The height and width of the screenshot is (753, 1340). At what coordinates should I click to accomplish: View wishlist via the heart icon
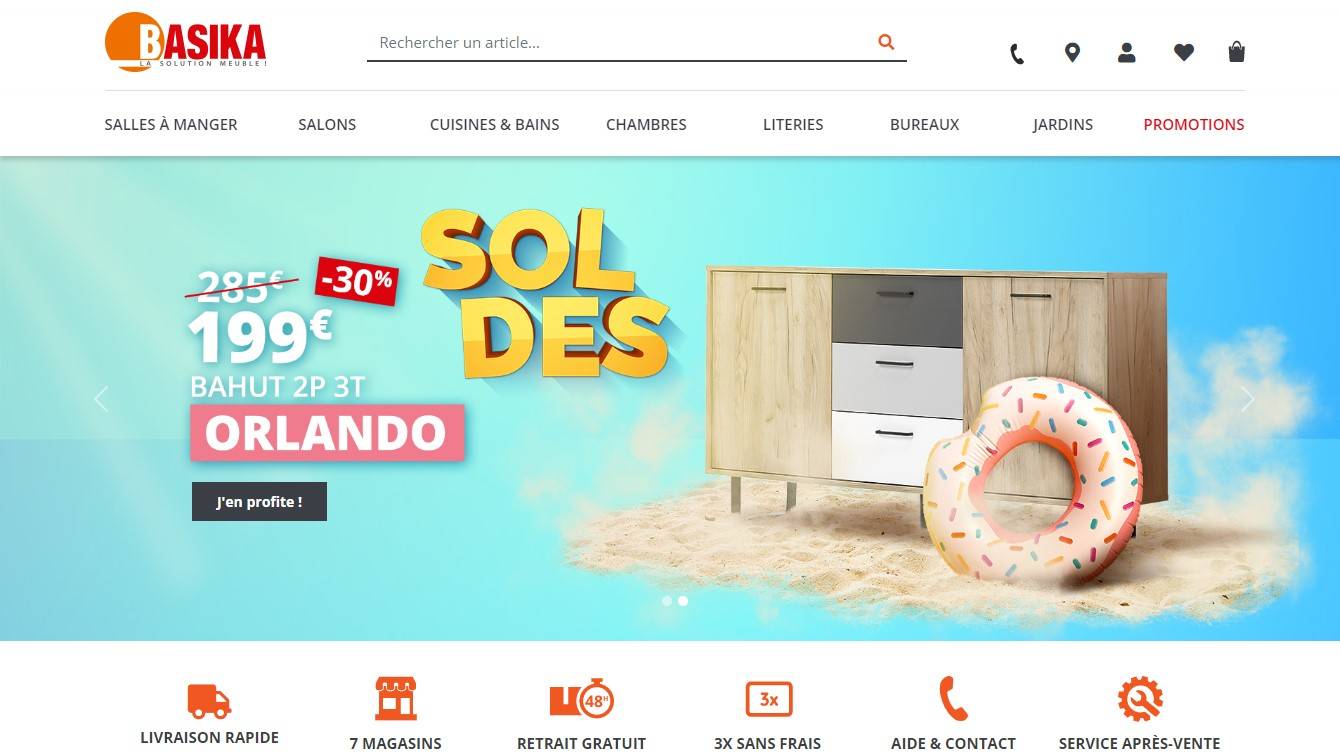[1184, 53]
